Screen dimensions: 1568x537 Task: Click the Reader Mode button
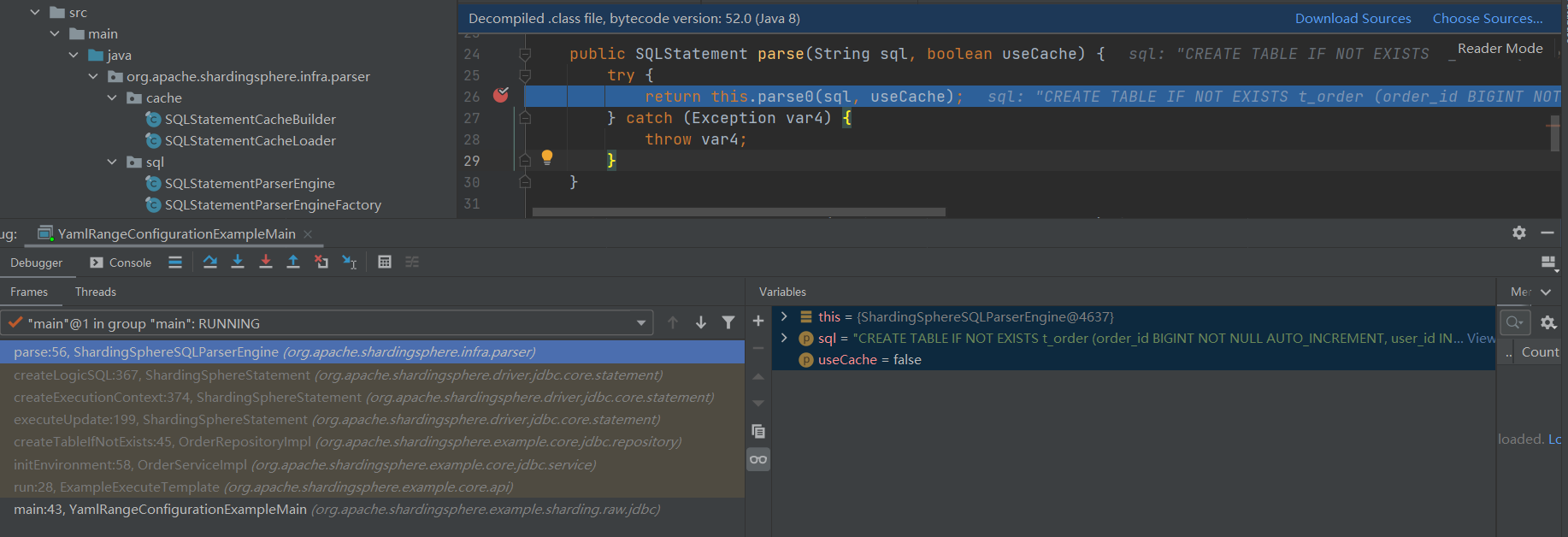point(1500,49)
